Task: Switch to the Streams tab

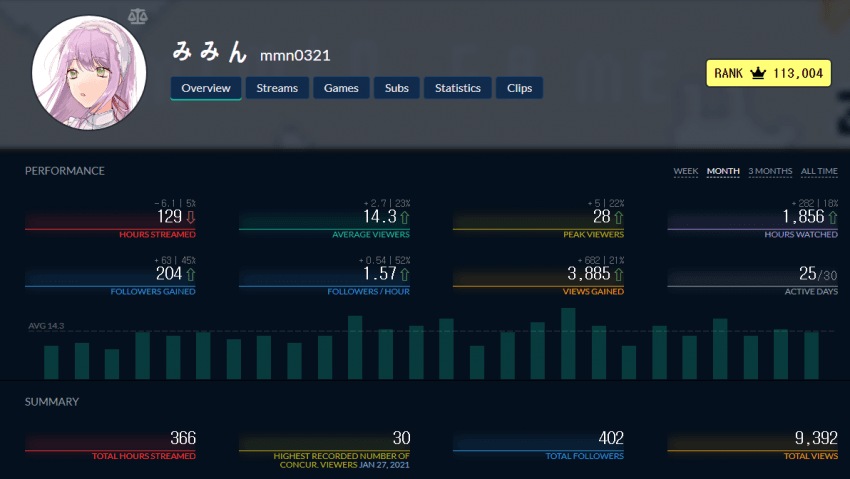Action: pyautogui.click(x=277, y=88)
